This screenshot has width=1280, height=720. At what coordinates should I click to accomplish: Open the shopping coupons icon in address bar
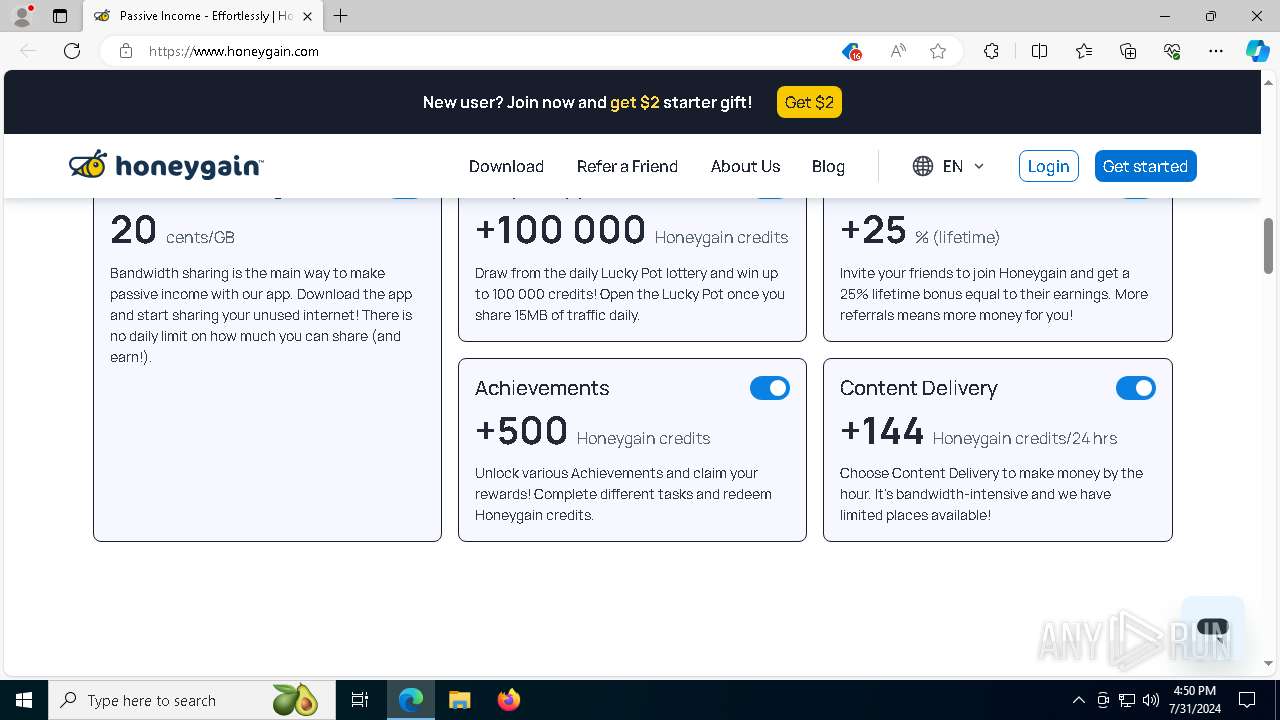[x=851, y=51]
